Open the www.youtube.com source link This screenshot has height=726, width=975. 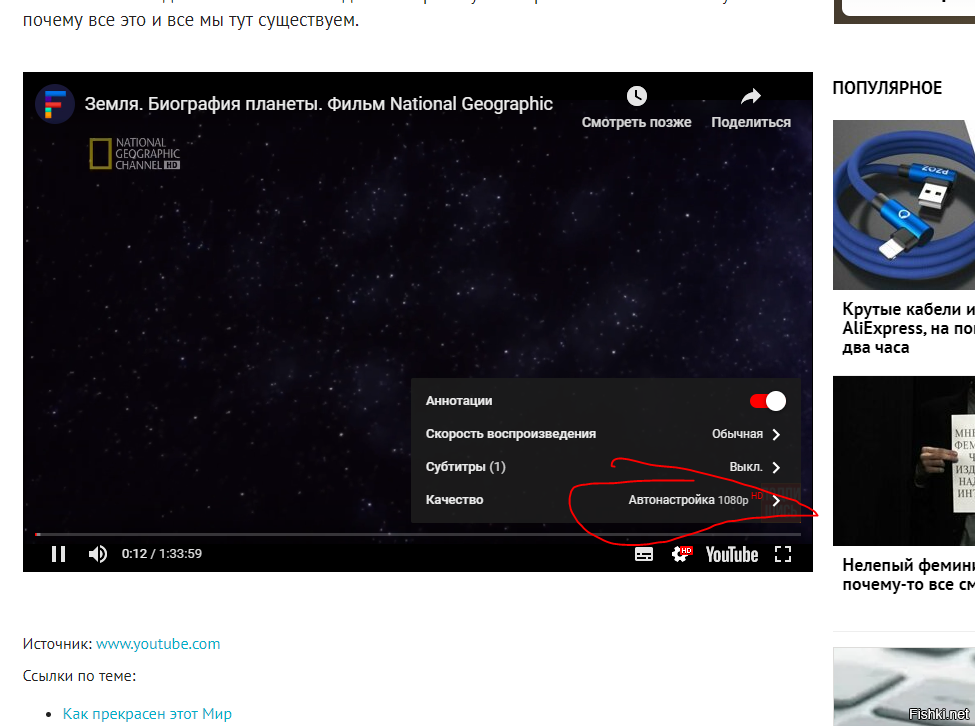[158, 644]
